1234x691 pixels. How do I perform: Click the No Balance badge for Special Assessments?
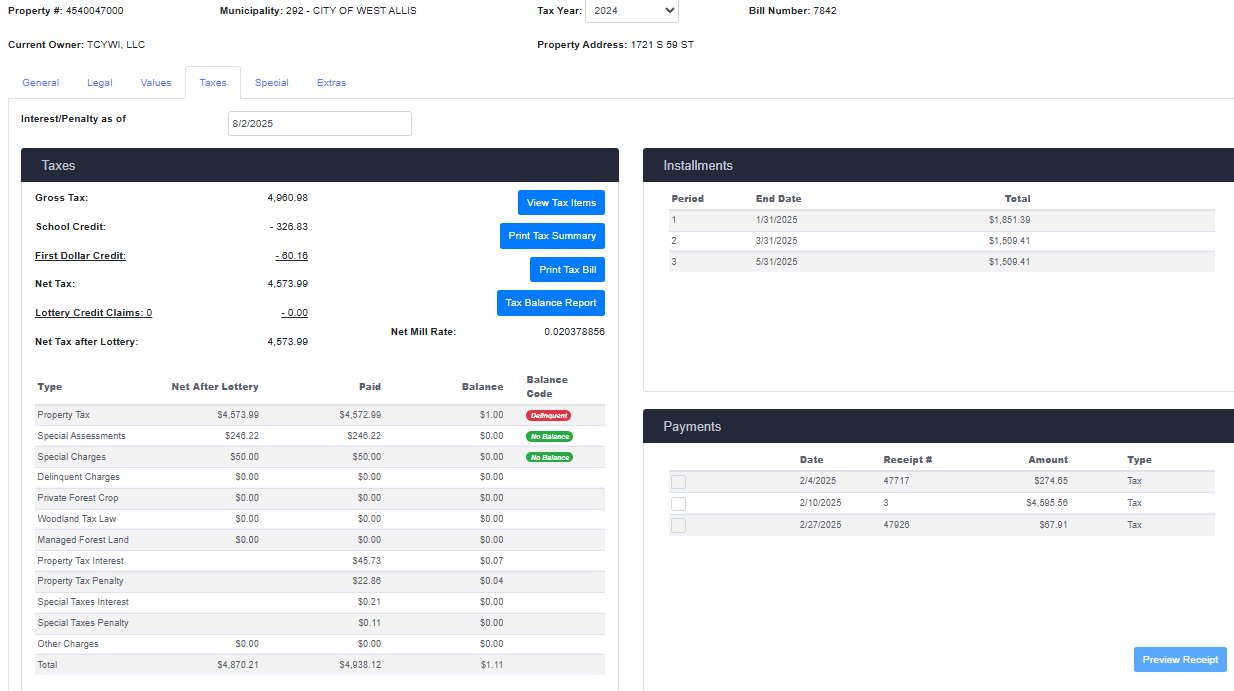tap(549, 437)
